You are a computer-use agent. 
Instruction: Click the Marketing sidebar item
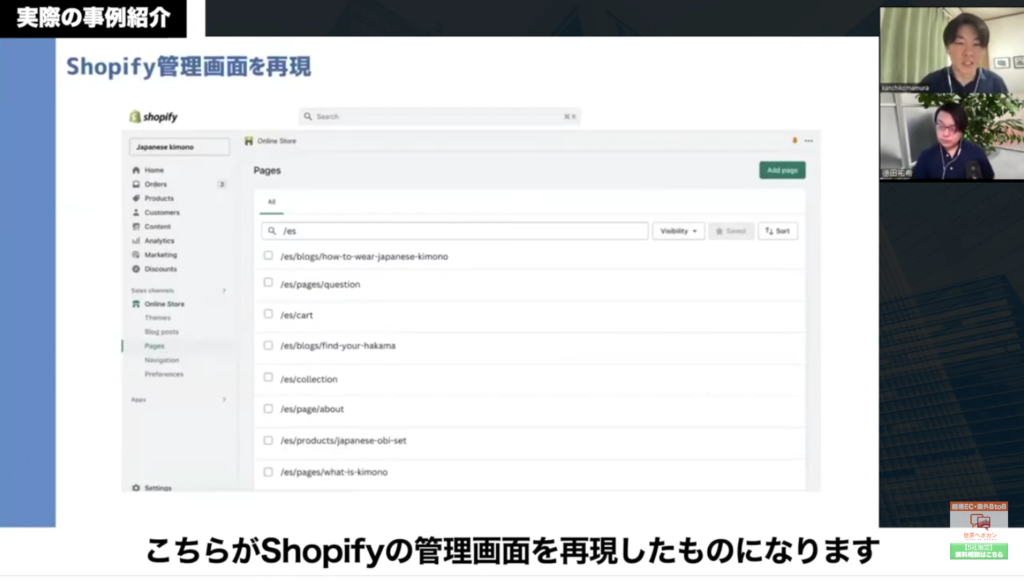161,255
